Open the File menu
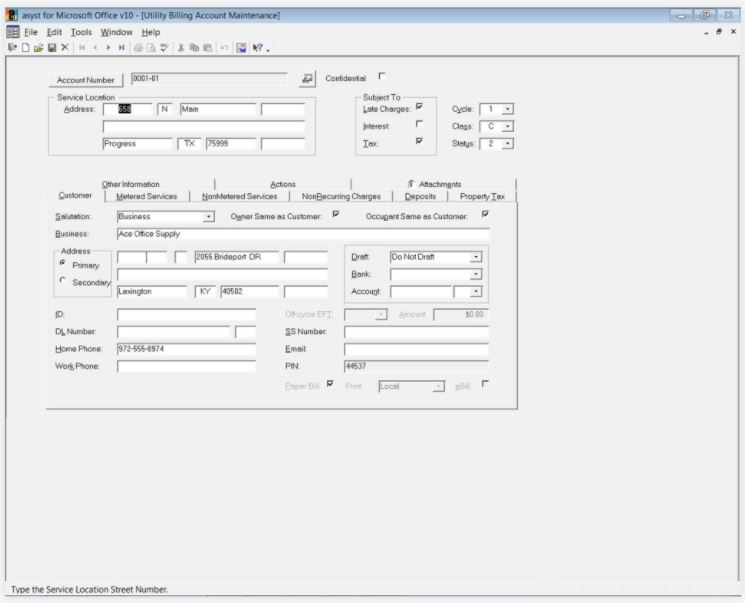The height and width of the screenshot is (603, 745). click(x=31, y=32)
